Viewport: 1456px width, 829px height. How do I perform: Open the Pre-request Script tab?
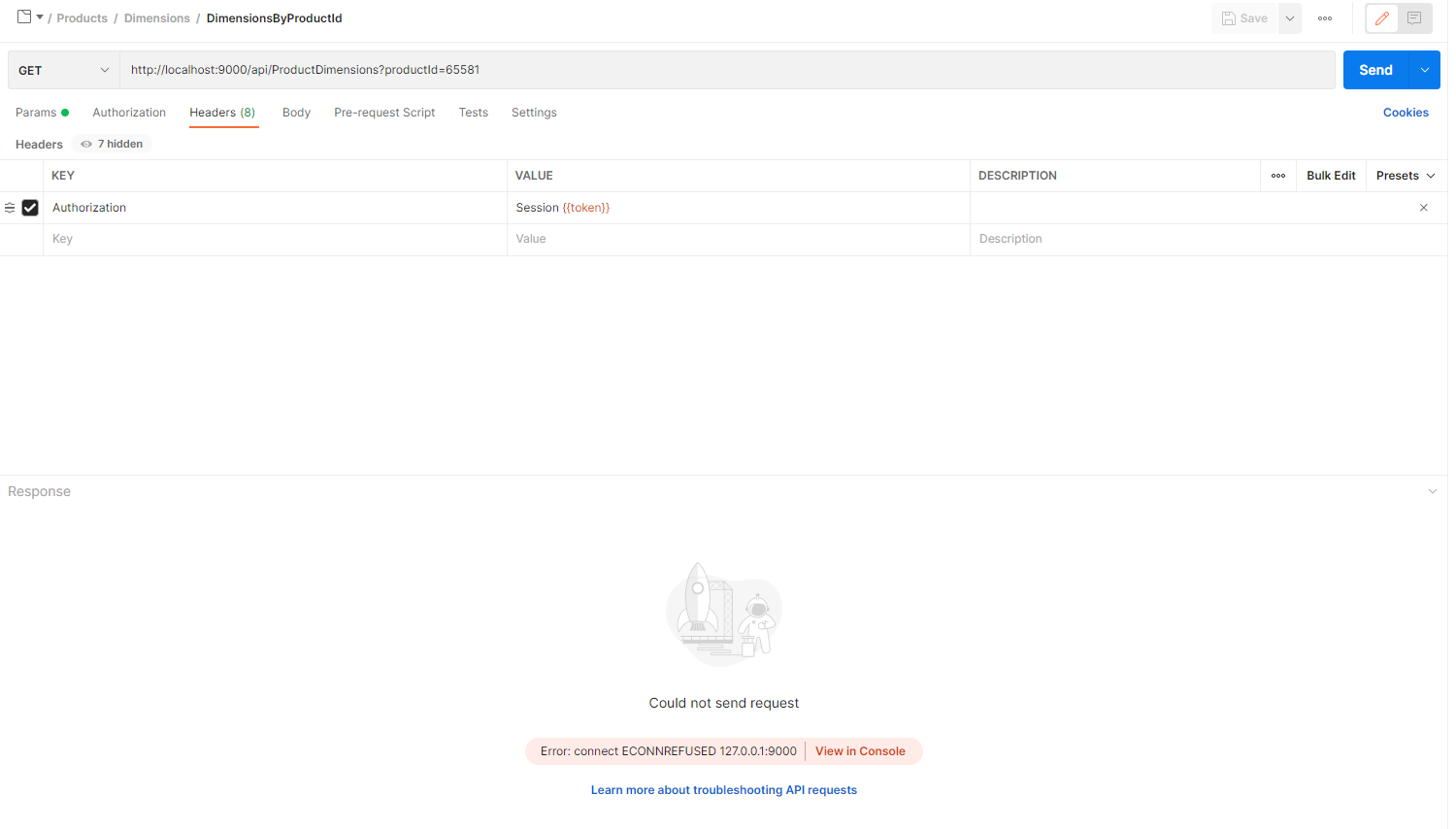[x=384, y=113]
